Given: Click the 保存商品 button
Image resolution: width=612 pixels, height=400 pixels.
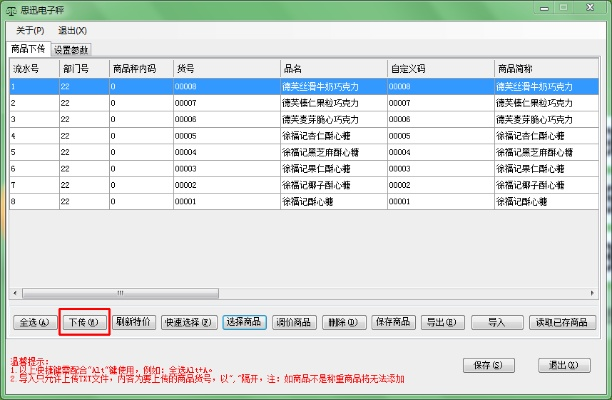Looking at the screenshot, I should [x=393, y=322].
